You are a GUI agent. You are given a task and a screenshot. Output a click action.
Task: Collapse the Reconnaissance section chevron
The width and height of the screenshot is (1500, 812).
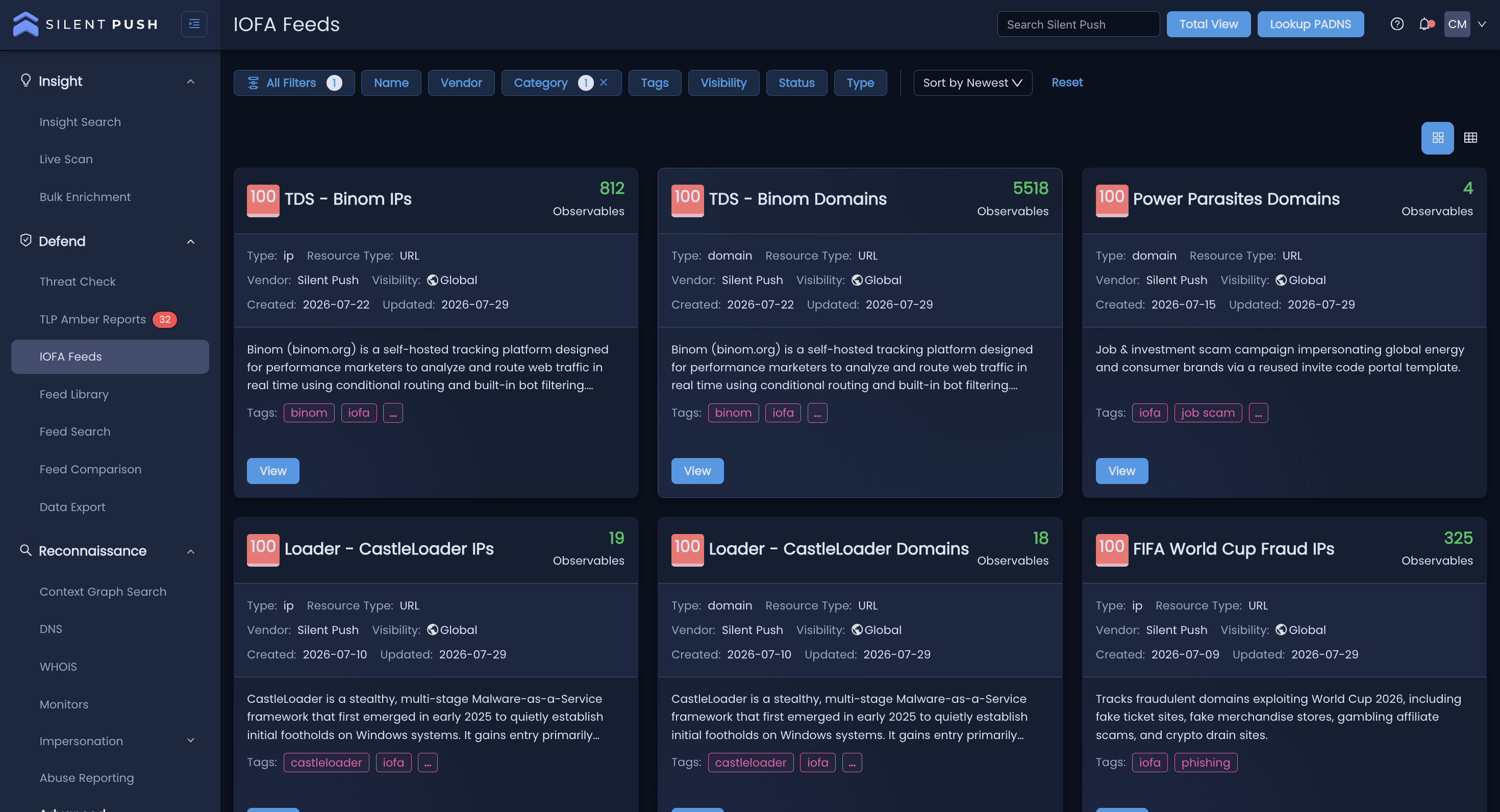click(190, 551)
